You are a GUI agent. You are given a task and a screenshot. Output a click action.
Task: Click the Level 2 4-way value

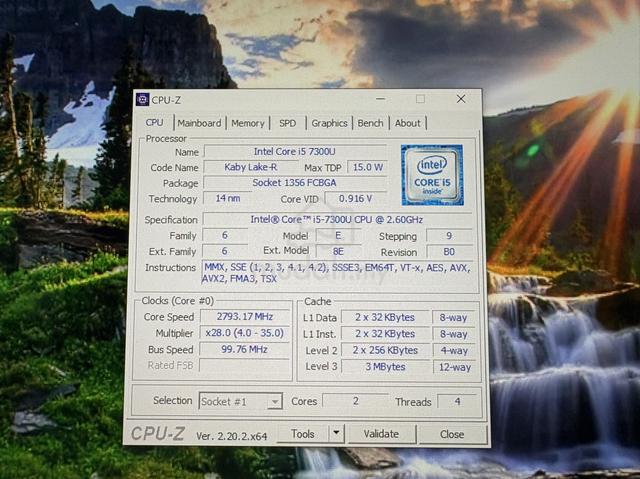(x=454, y=350)
